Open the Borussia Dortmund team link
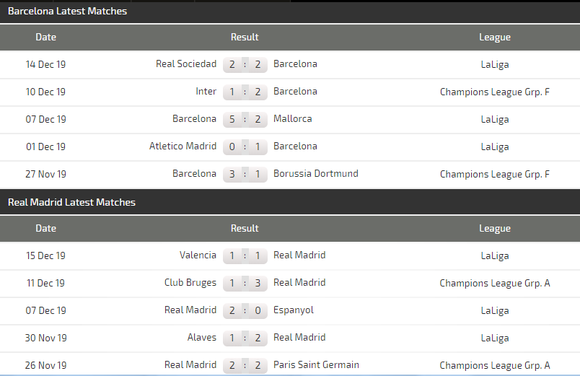 point(316,174)
